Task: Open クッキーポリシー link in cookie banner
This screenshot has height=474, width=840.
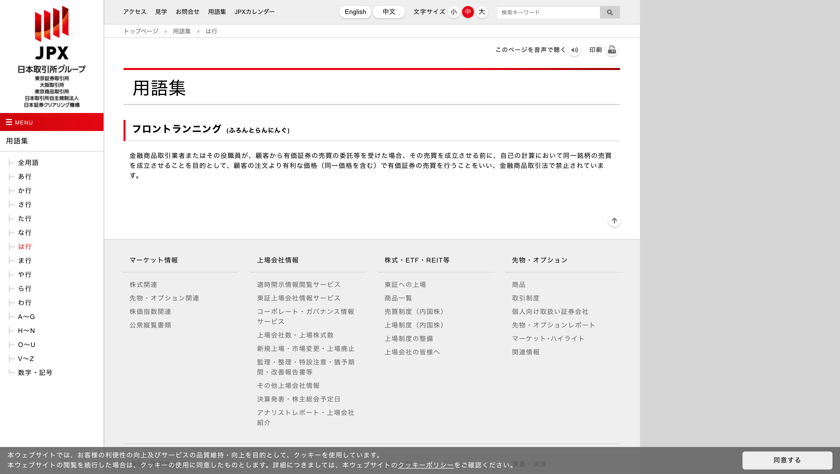Action: tap(425, 465)
